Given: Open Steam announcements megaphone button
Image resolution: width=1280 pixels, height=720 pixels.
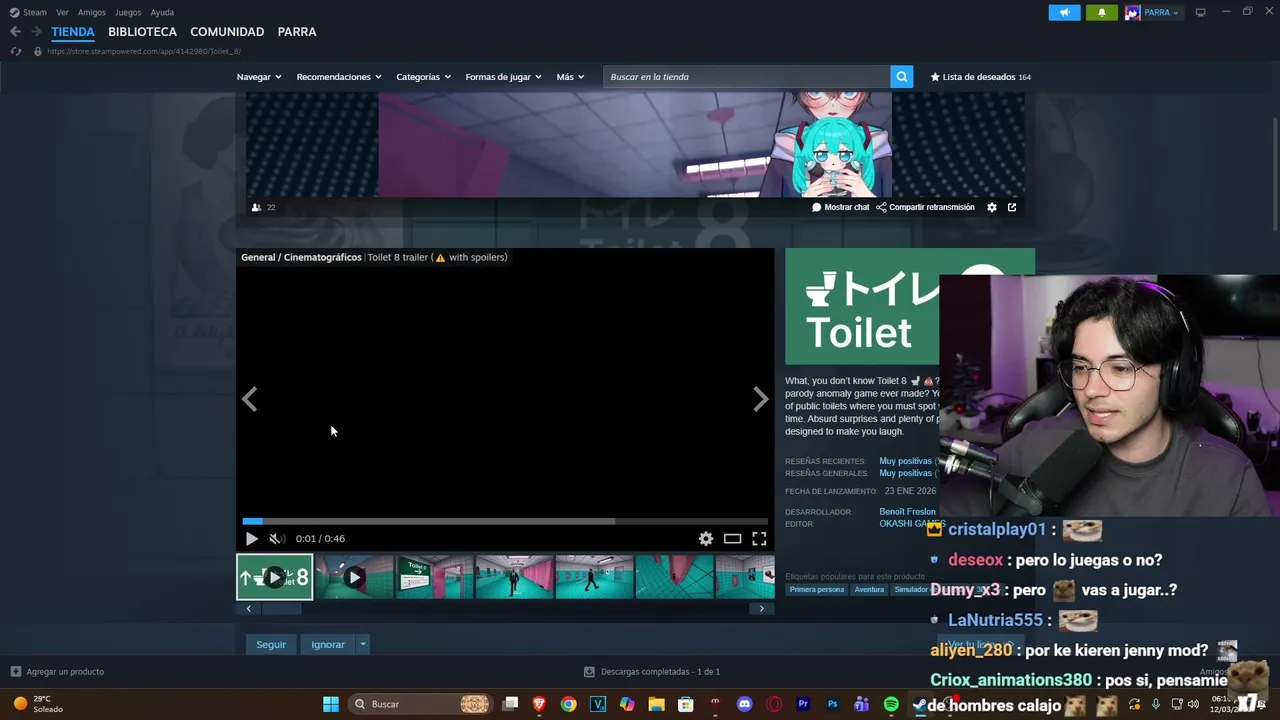Looking at the screenshot, I should click(1064, 12).
